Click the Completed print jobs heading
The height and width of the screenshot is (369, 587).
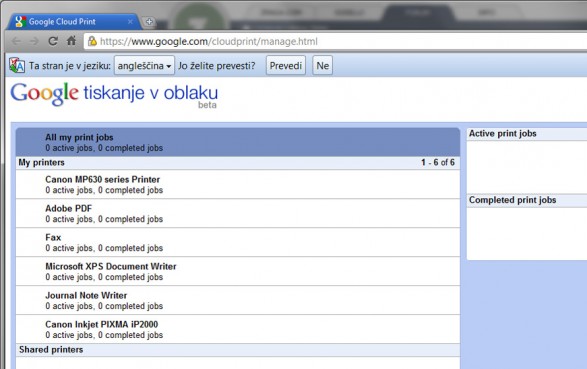click(513, 200)
